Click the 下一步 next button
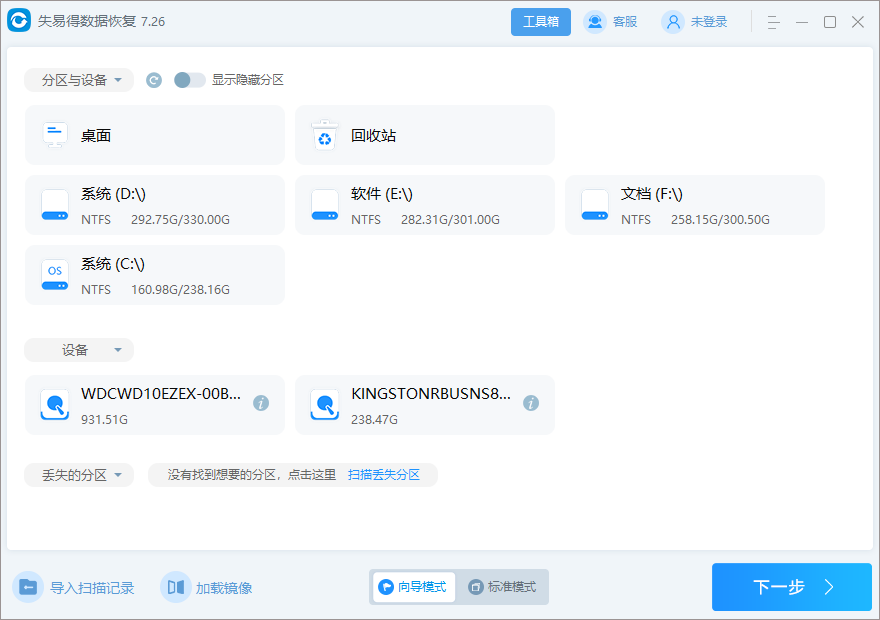Screen dimensions: 880x620 pyautogui.click(x=791, y=587)
